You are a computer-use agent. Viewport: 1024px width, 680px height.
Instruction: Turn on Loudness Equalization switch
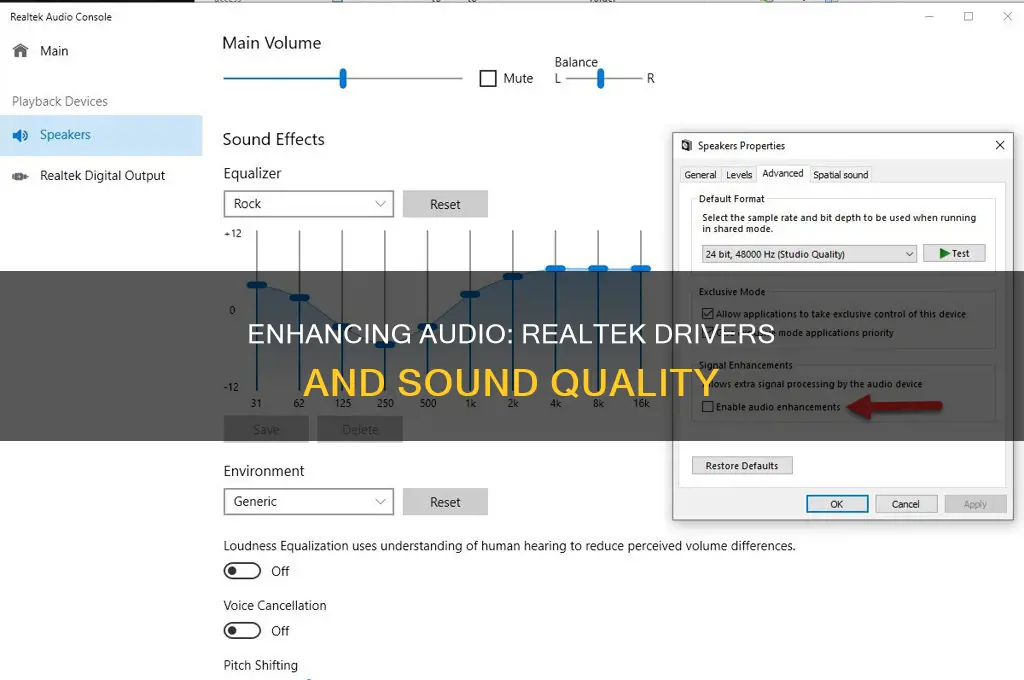click(242, 571)
